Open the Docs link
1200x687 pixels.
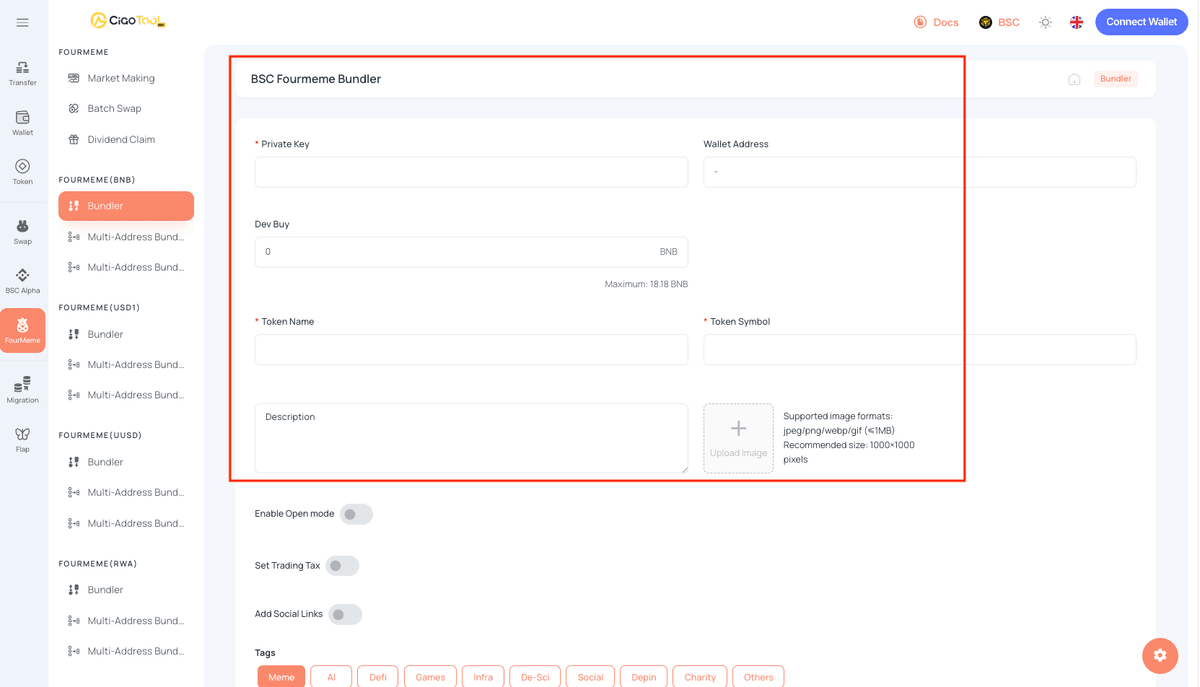[x=936, y=22]
